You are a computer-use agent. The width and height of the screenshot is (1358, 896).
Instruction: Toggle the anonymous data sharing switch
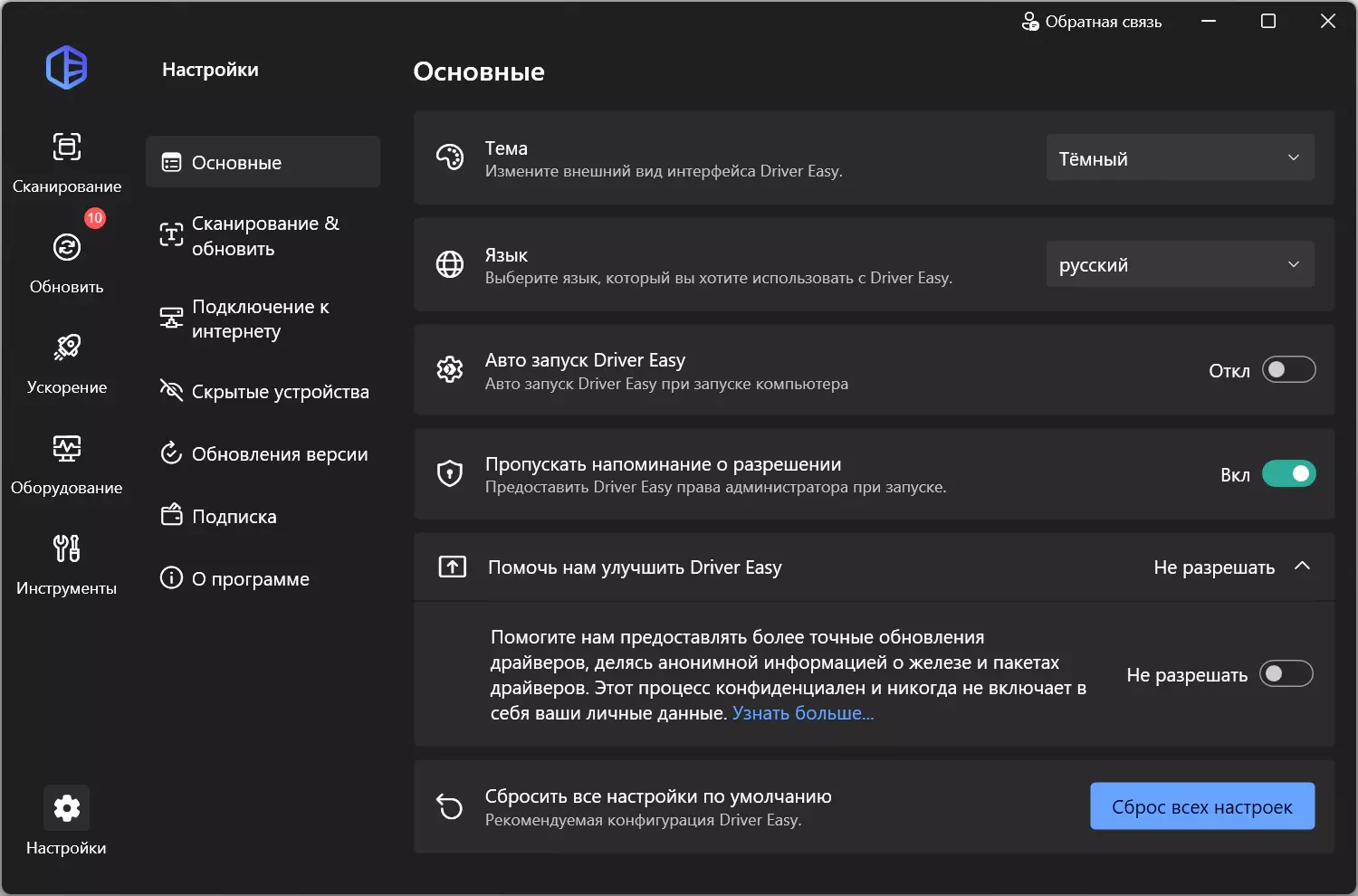(x=1286, y=673)
